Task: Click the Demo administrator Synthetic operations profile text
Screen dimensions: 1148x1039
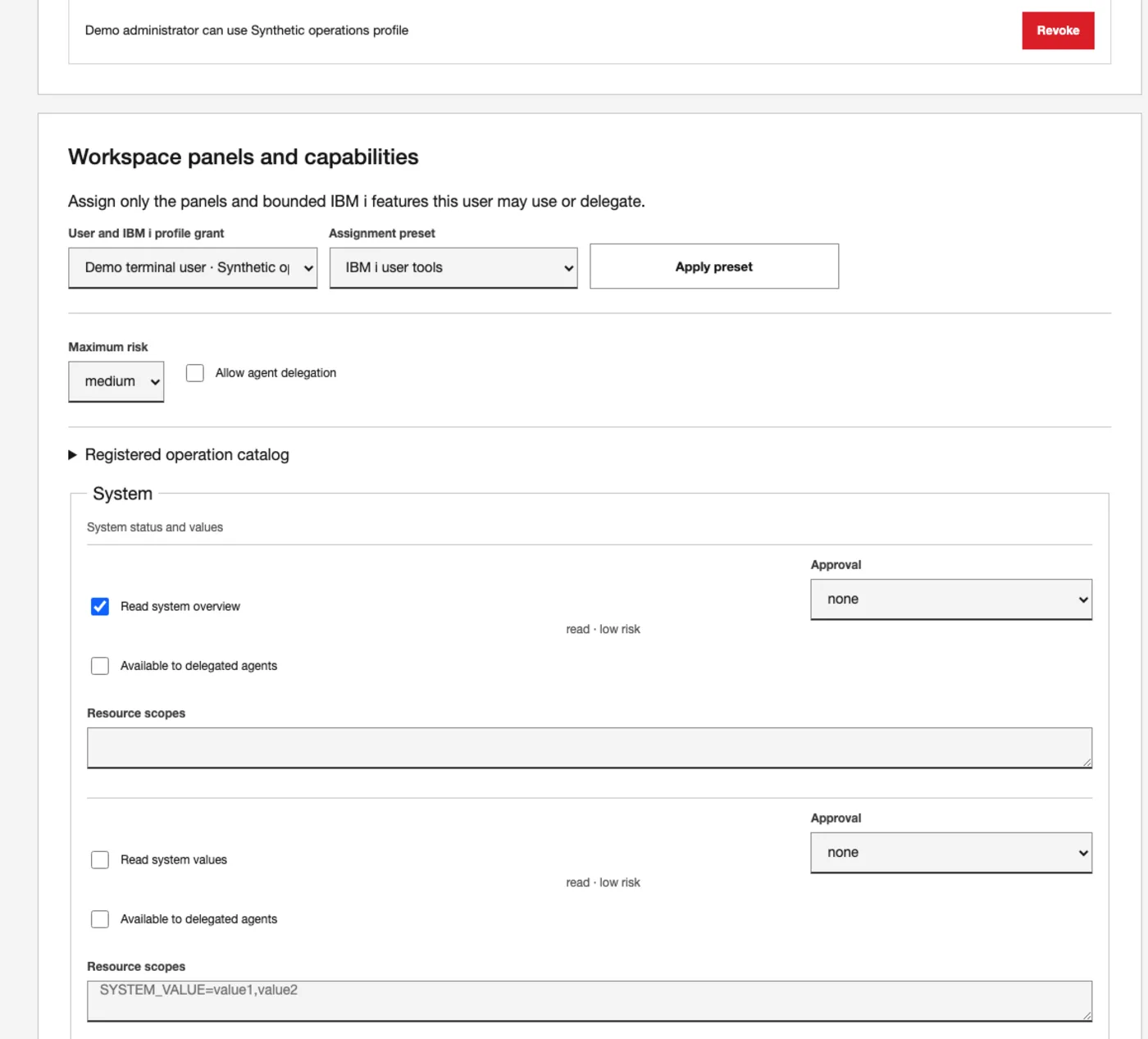Action: (247, 30)
